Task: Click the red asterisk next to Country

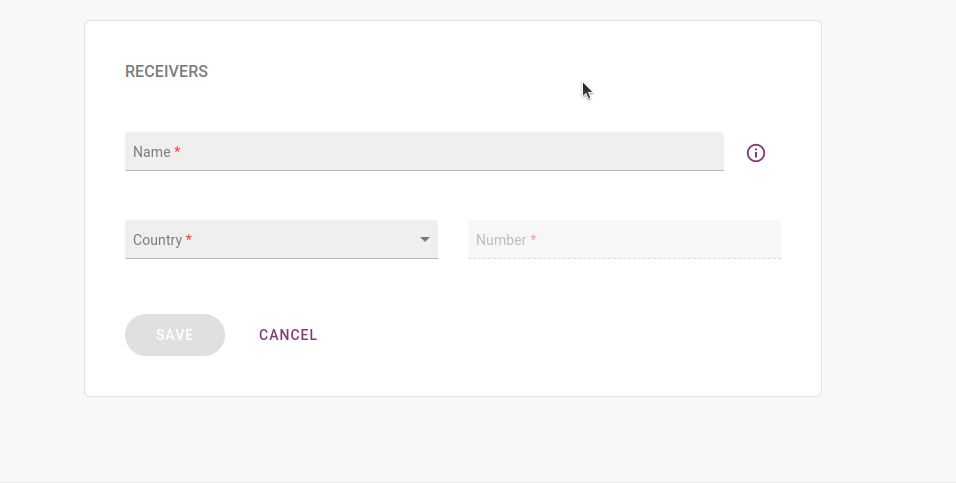Action: [x=189, y=240]
